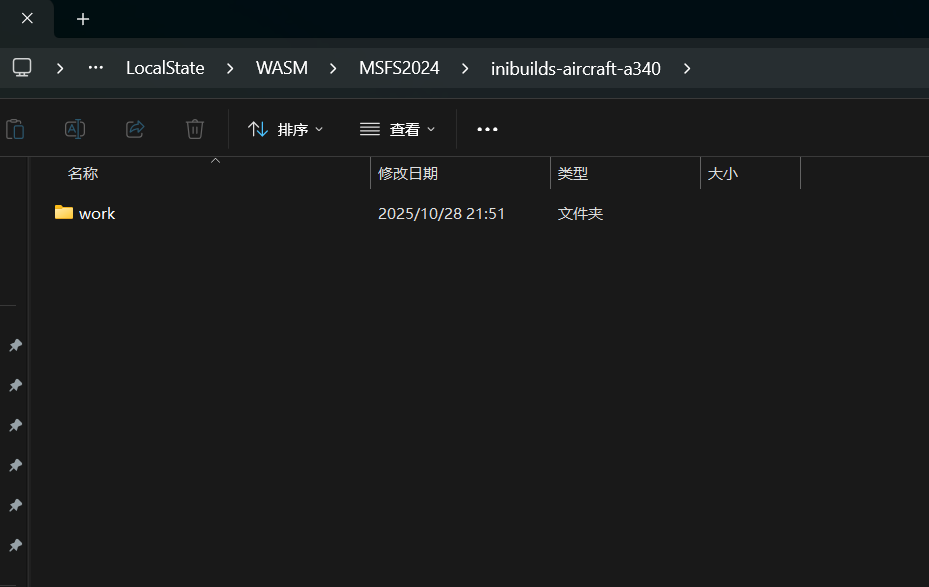
Task: Click the work folder icon
Action: pyautogui.click(x=64, y=213)
